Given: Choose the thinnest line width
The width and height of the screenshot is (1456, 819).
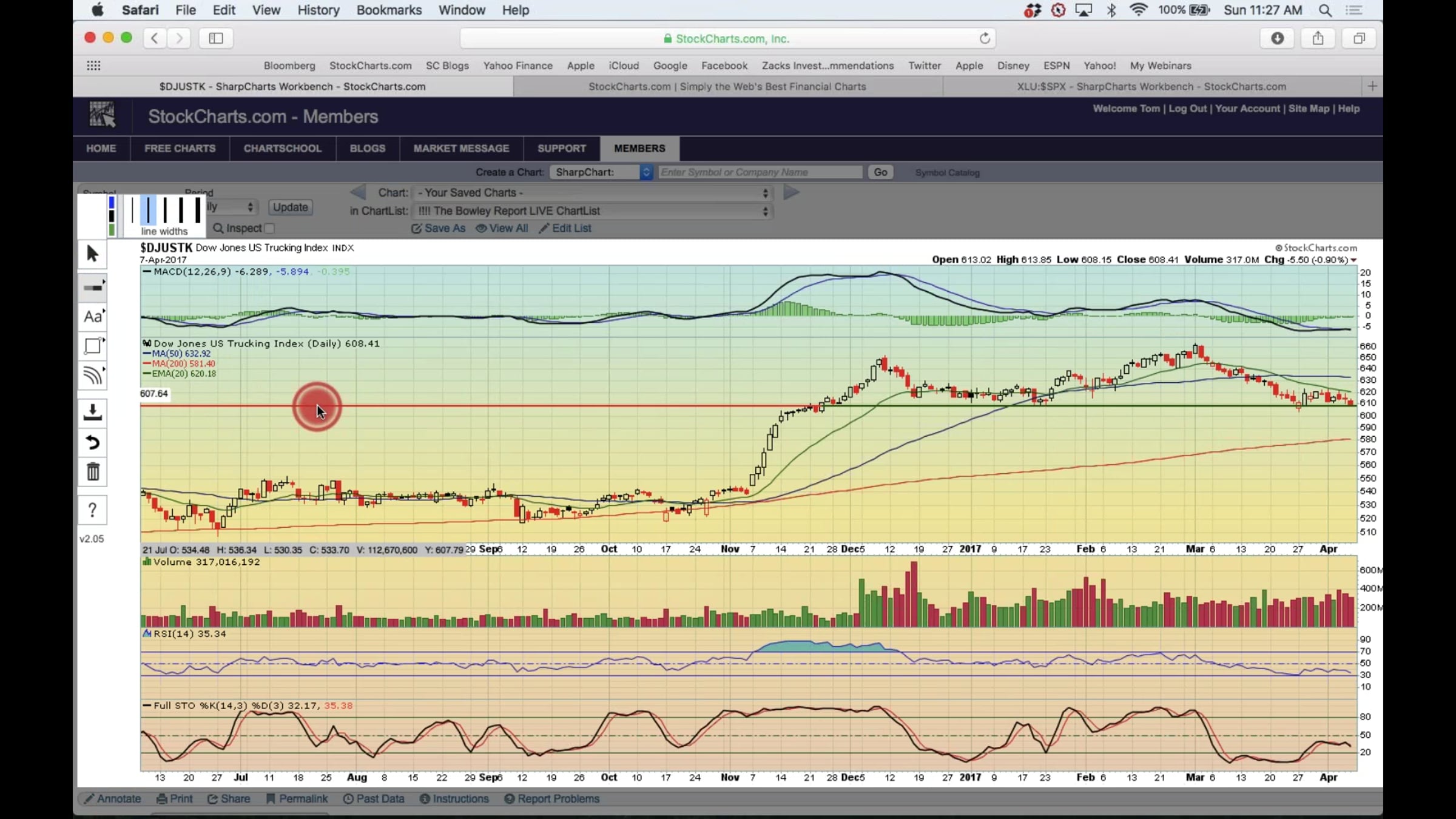Looking at the screenshot, I should [x=132, y=210].
